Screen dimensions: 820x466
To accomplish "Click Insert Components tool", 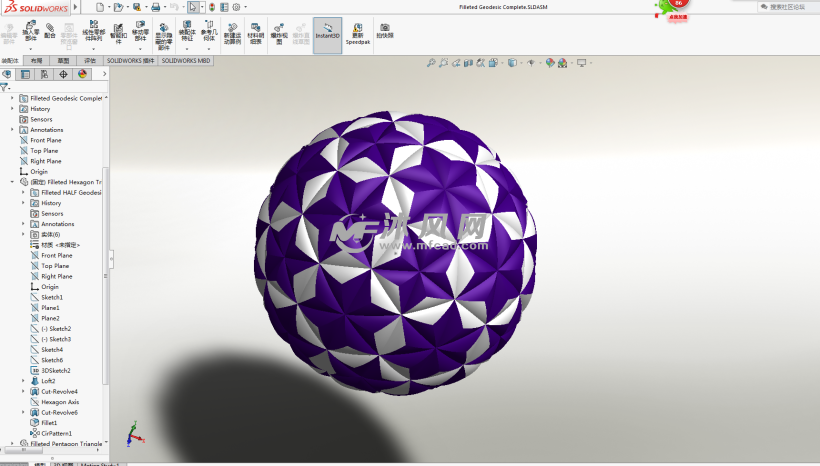I will click(x=31, y=31).
